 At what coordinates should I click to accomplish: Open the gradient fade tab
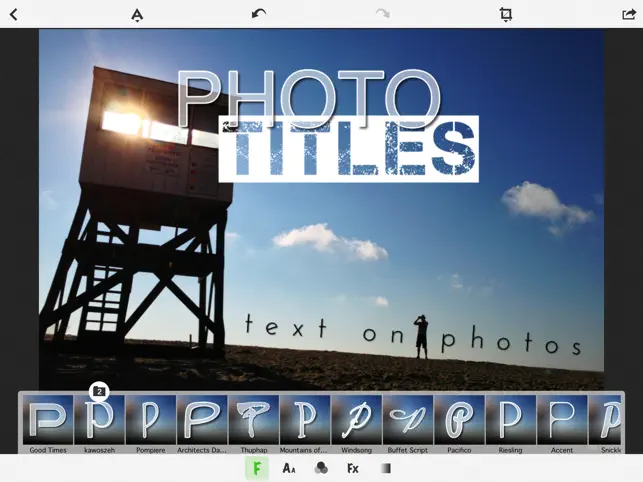coord(385,468)
